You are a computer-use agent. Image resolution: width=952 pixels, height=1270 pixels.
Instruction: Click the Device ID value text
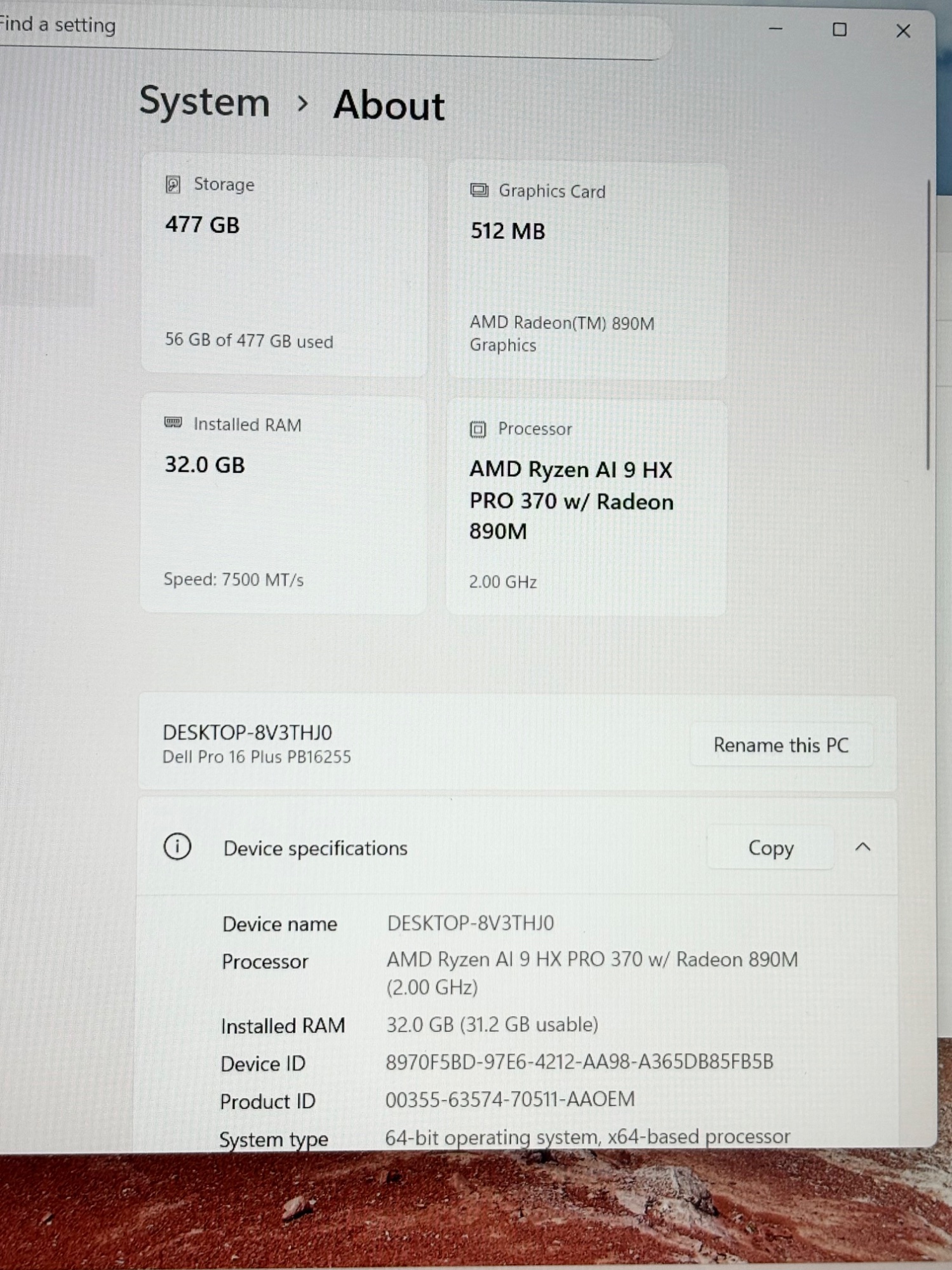pyautogui.click(x=579, y=1062)
